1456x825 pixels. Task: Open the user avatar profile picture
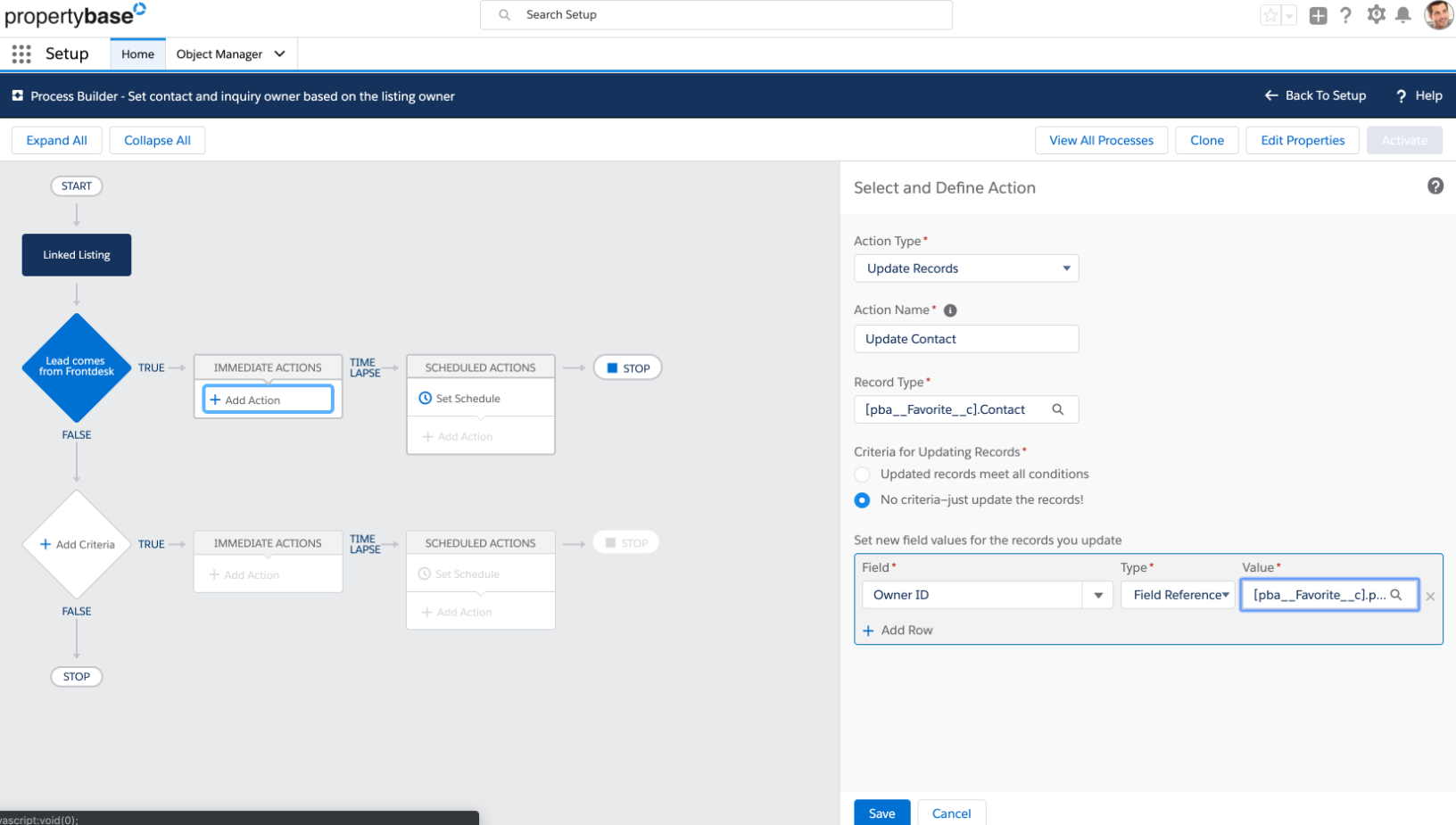[1438, 14]
